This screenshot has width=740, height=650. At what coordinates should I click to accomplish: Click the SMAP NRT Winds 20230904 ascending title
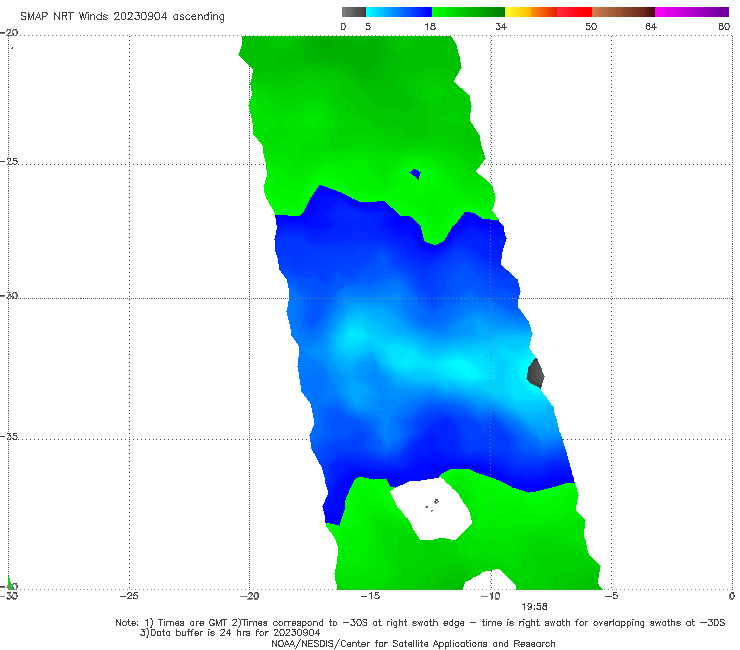tap(122, 17)
